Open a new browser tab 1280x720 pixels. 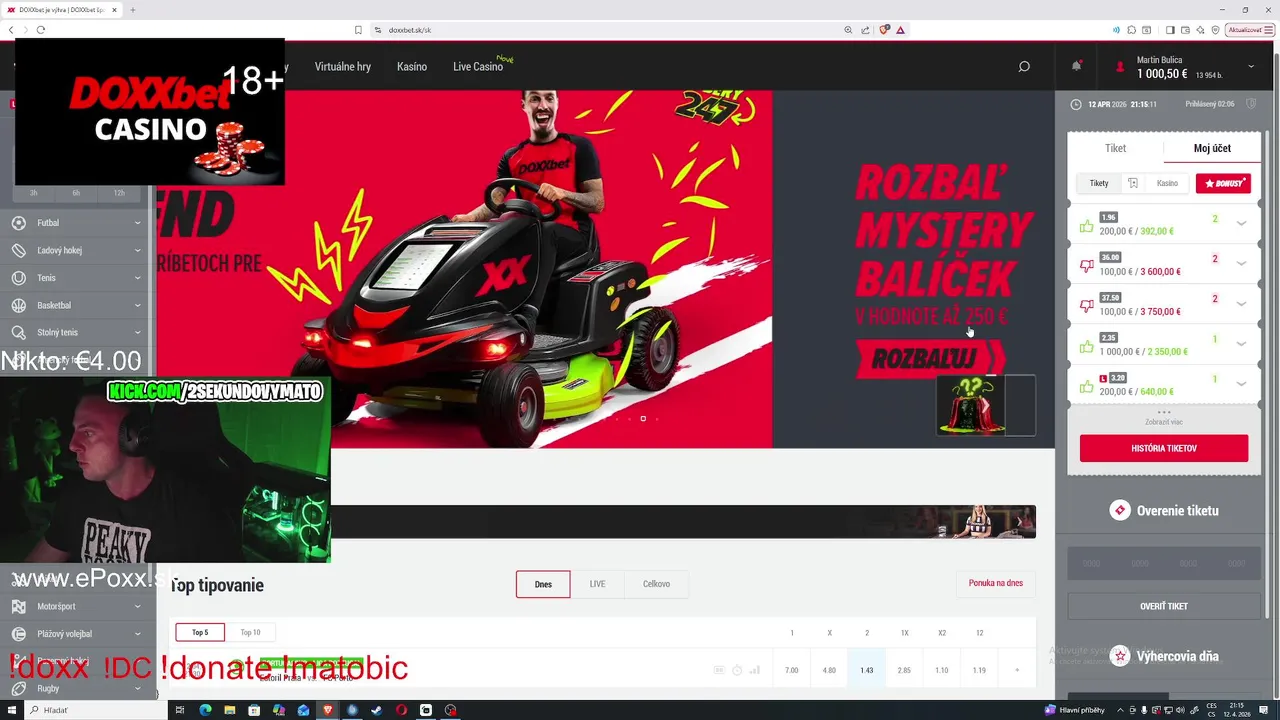click(133, 10)
